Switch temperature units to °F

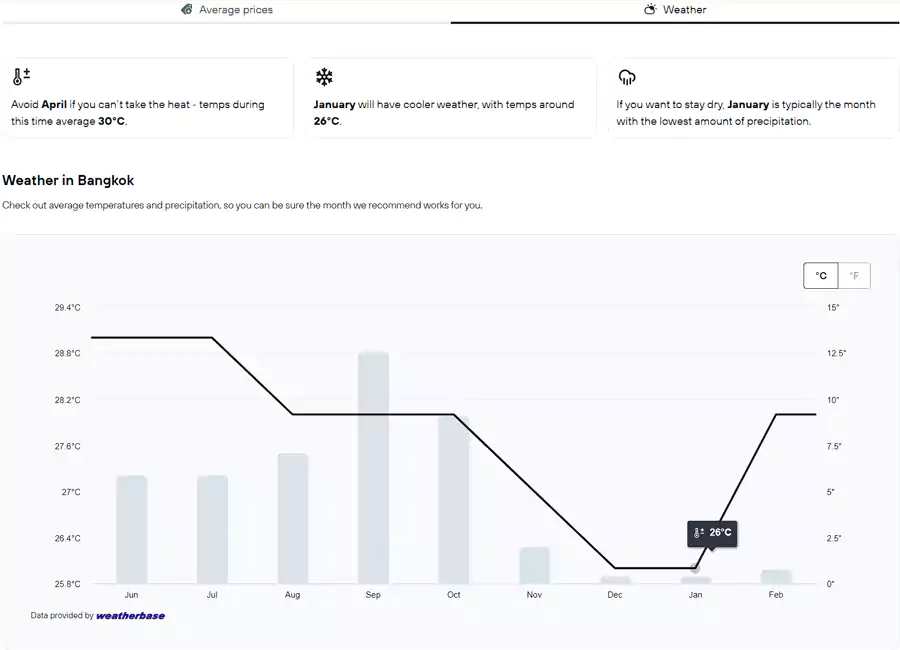(x=854, y=276)
